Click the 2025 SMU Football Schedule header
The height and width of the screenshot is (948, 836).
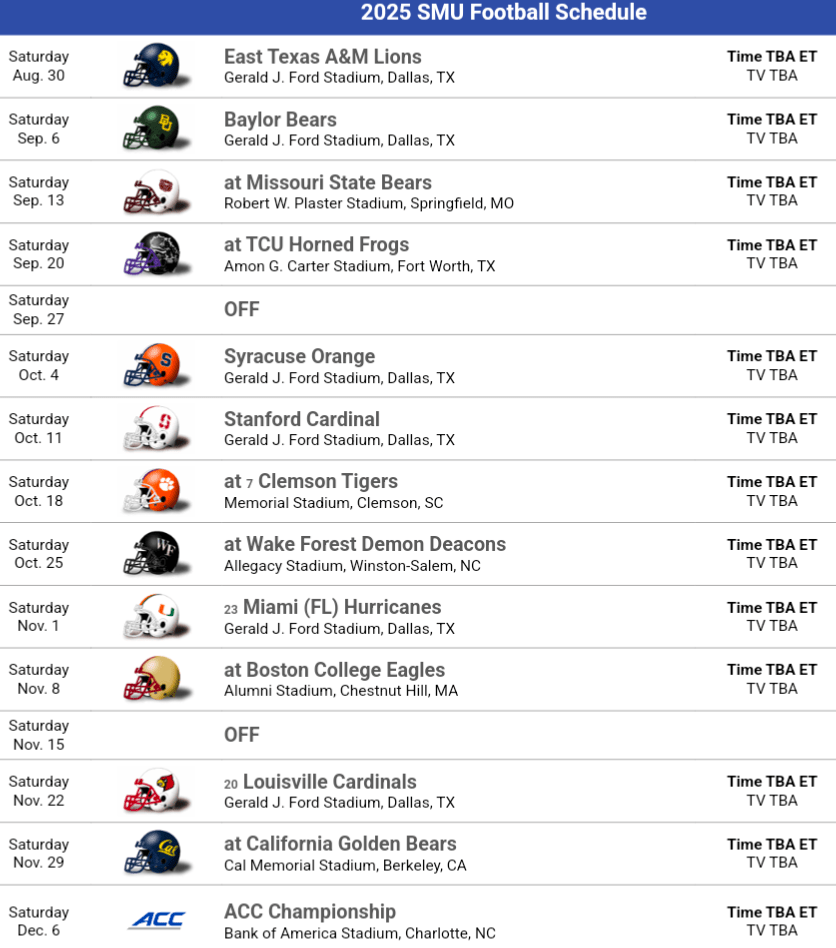(503, 13)
